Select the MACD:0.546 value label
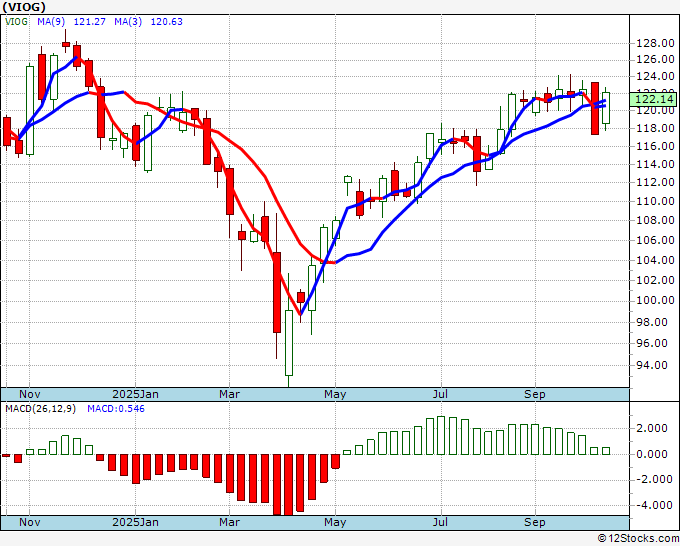The width and height of the screenshot is (680, 546). (x=116, y=409)
